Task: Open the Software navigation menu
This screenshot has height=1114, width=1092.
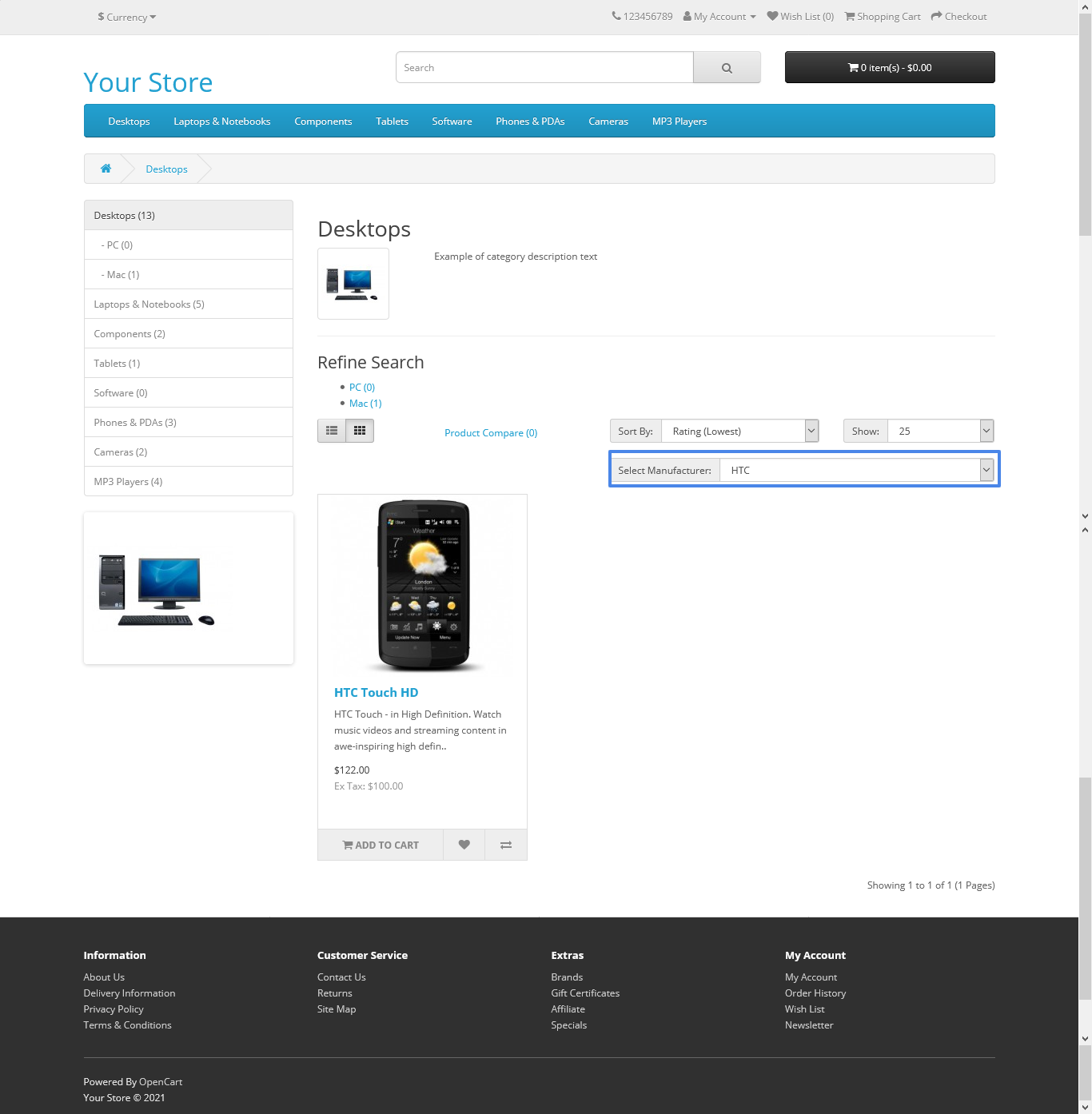Action: [x=452, y=121]
